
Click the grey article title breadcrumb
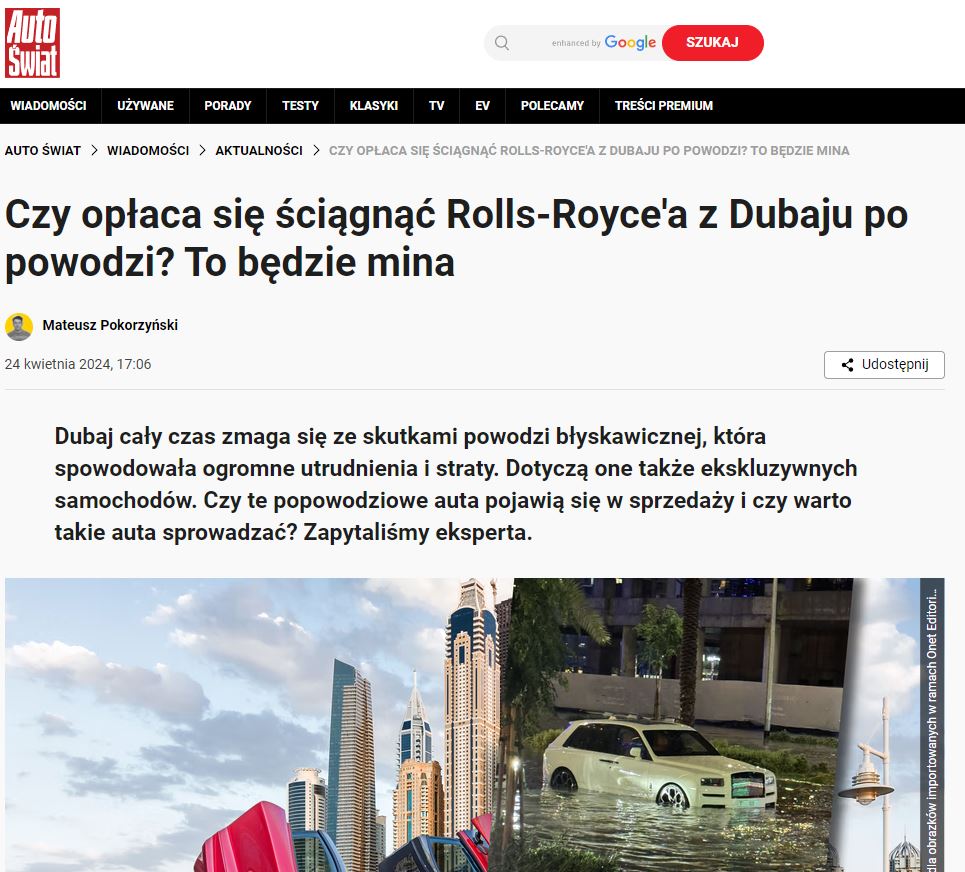(x=589, y=151)
